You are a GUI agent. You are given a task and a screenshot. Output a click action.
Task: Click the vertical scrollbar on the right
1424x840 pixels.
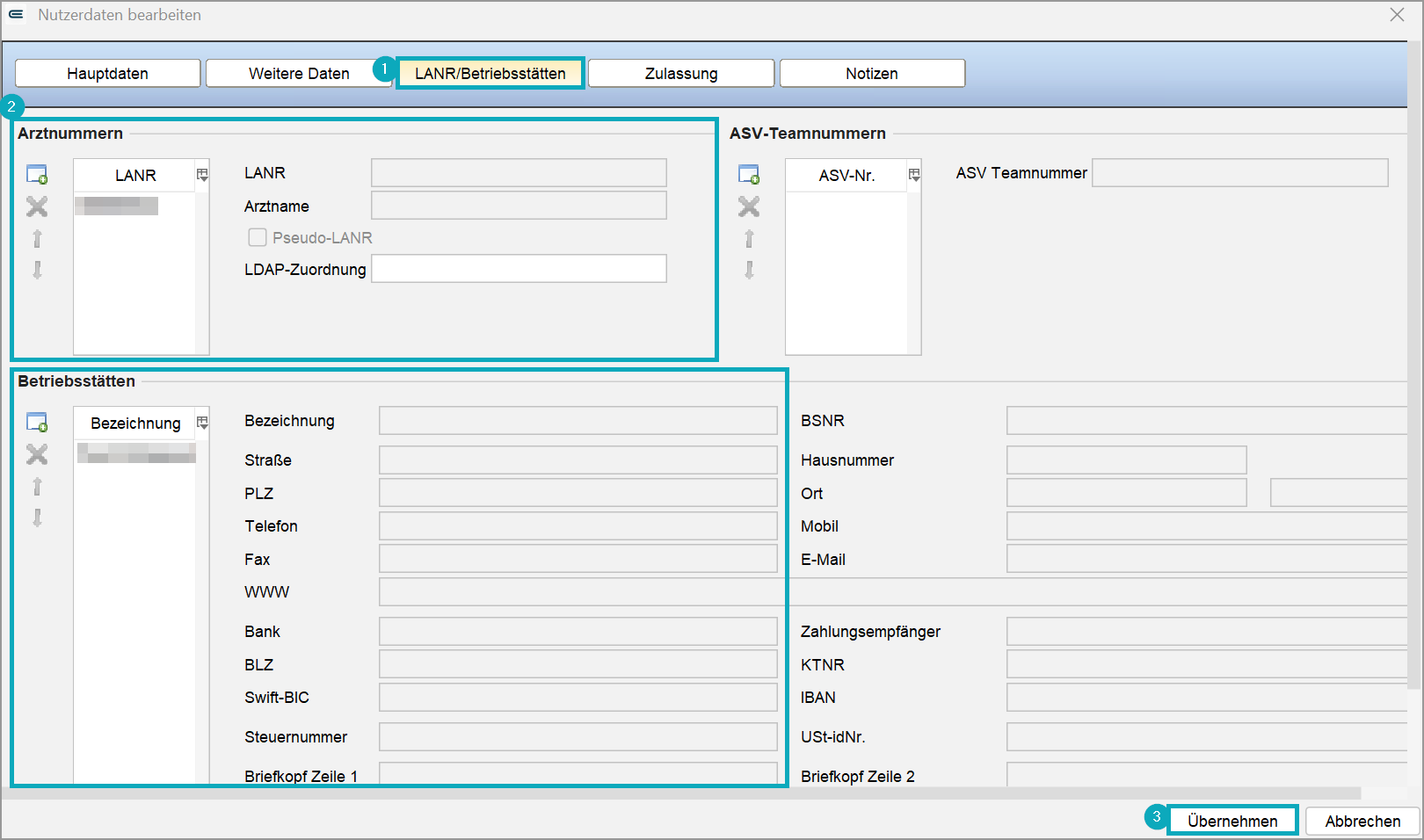pyautogui.click(x=1414, y=365)
